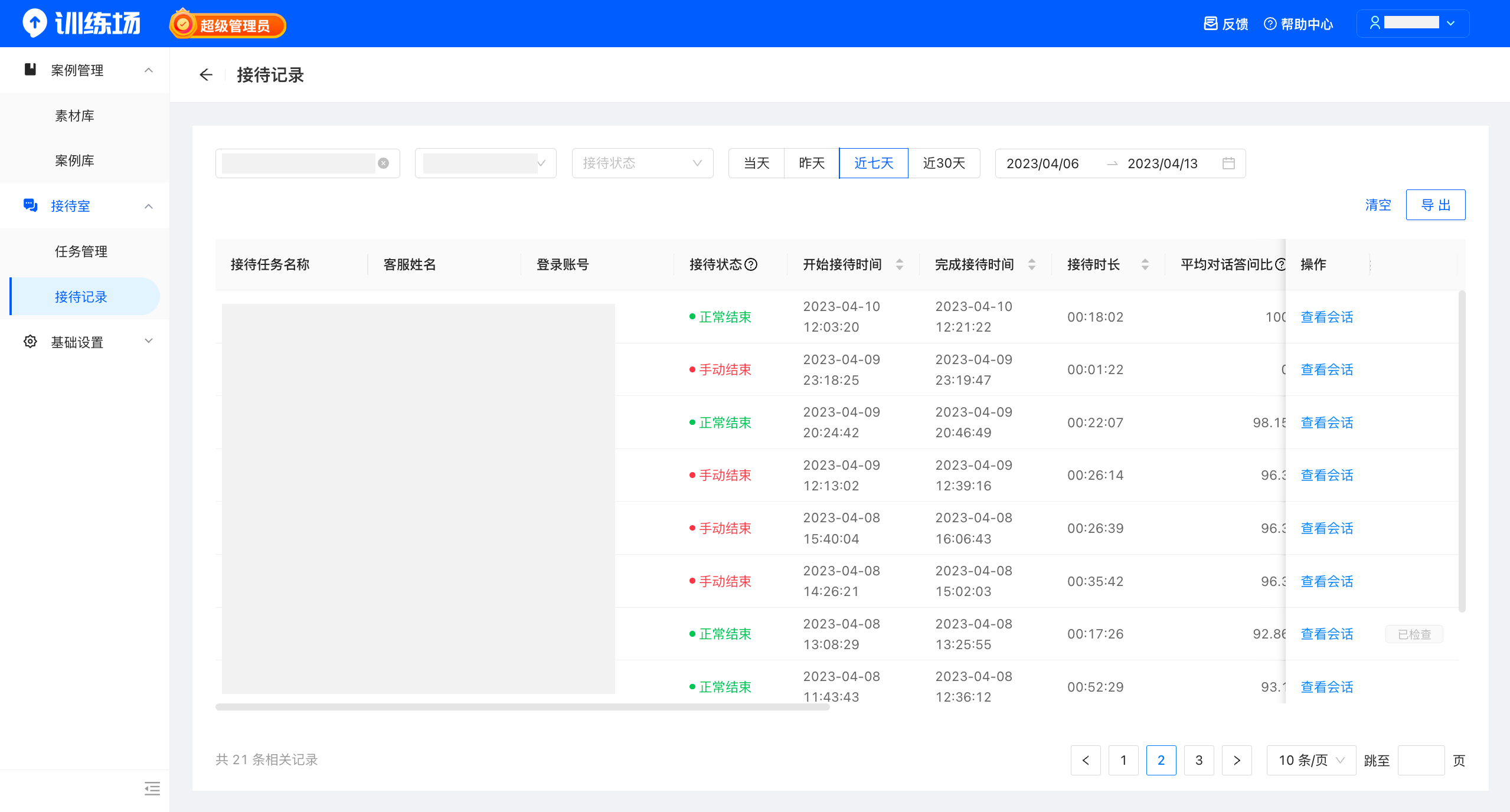Click the first search input field

pyautogui.click(x=308, y=163)
